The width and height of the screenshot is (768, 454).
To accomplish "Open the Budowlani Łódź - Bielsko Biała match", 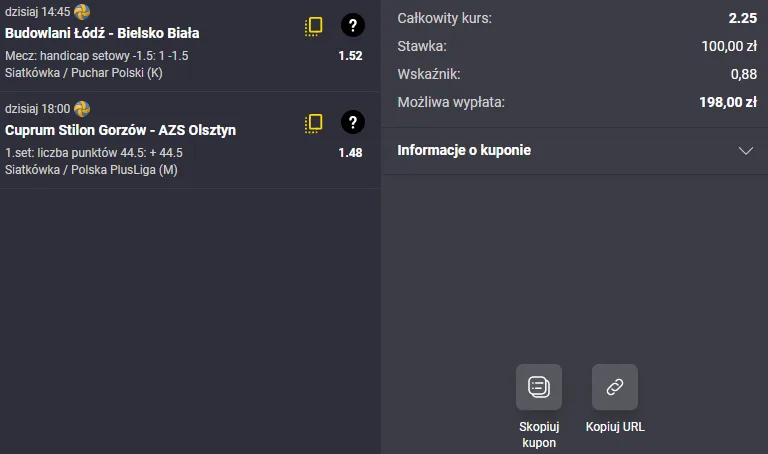I will (x=102, y=33).
